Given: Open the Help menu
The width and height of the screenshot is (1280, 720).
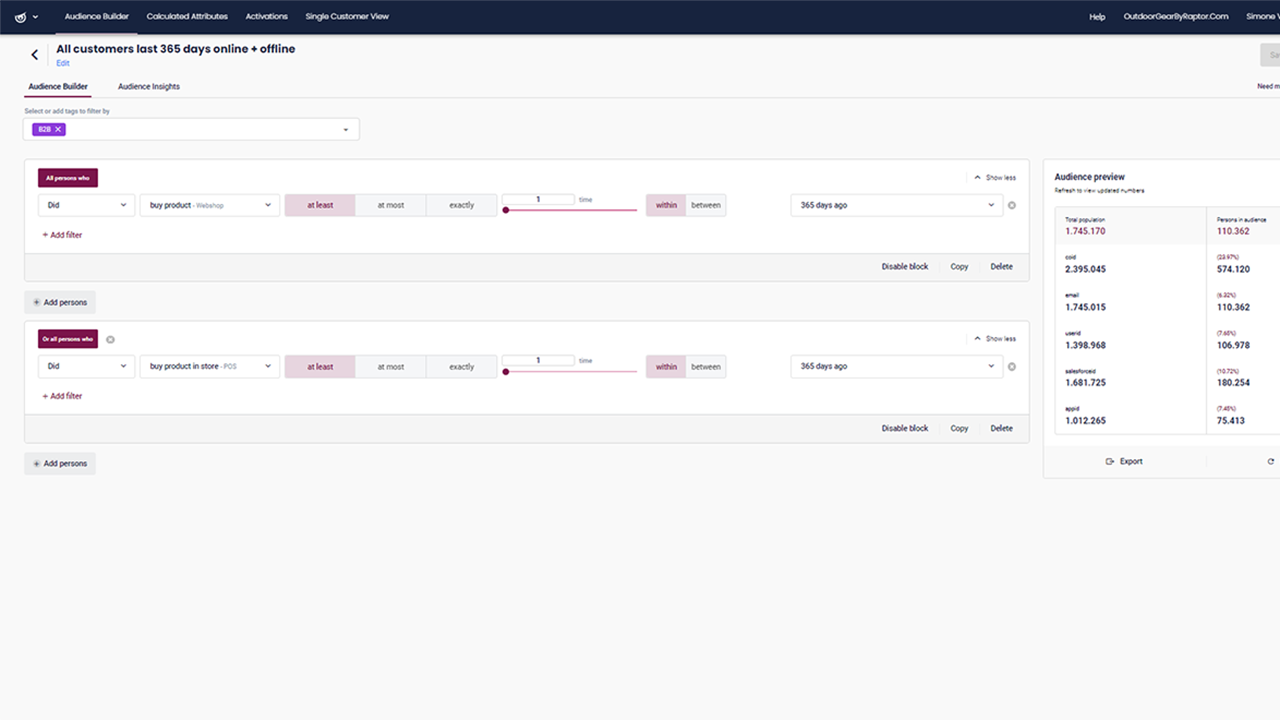Looking at the screenshot, I should coord(1097,17).
